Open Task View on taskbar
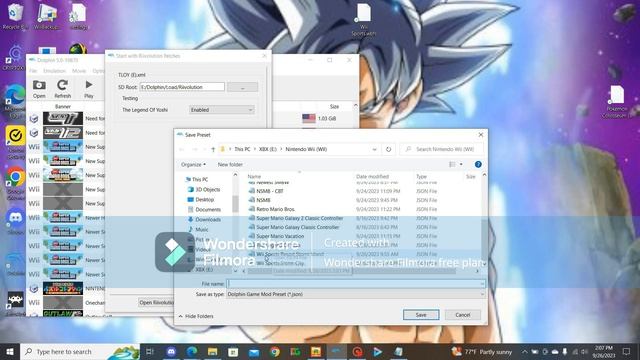Viewport: 640px width, 360px height. [x=150, y=351]
